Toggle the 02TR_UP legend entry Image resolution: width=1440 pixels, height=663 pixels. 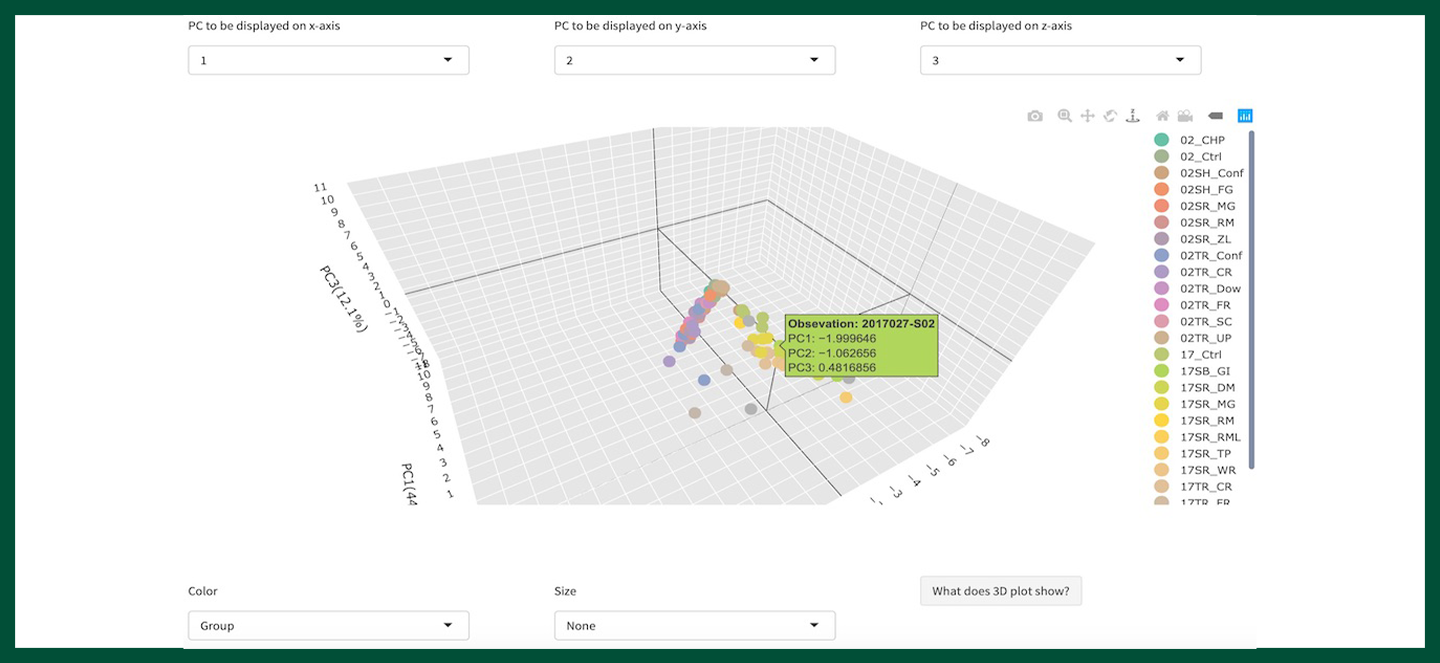(x=1195, y=338)
